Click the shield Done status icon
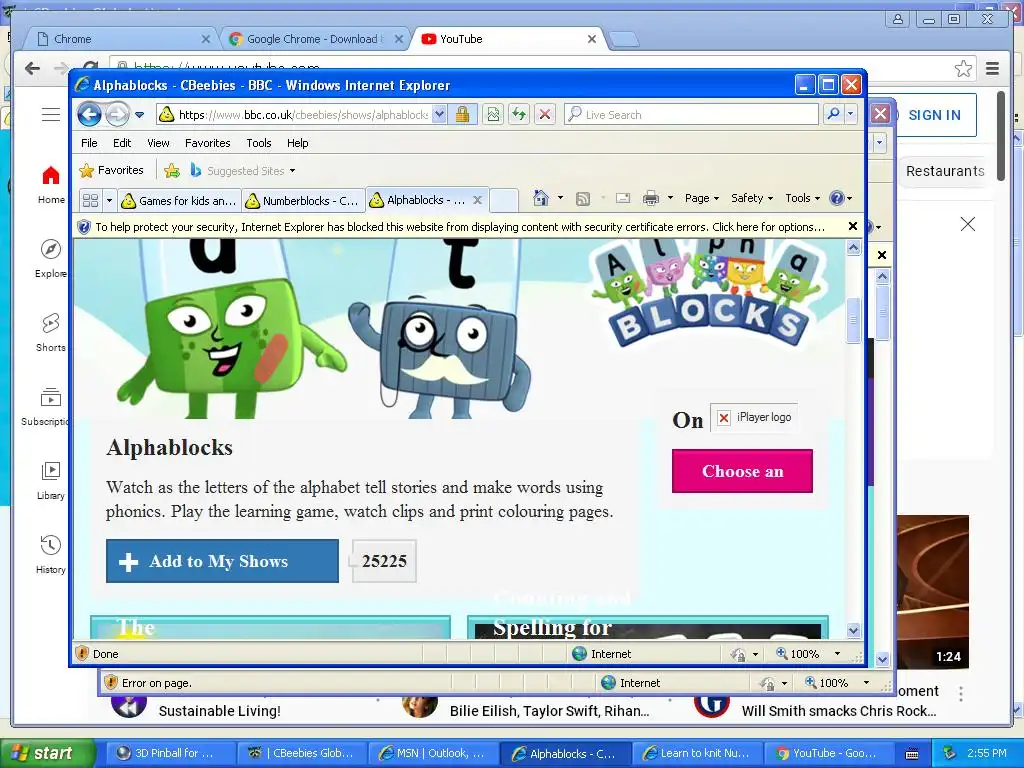 tap(82, 654)
